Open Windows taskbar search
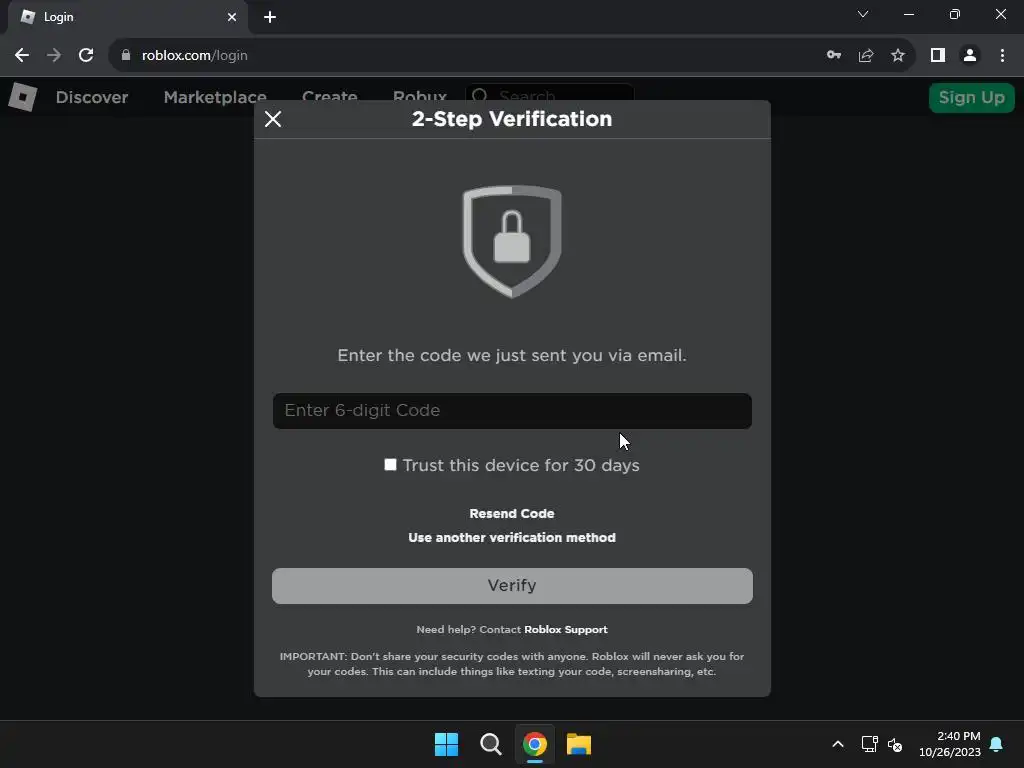 (490, 744)
